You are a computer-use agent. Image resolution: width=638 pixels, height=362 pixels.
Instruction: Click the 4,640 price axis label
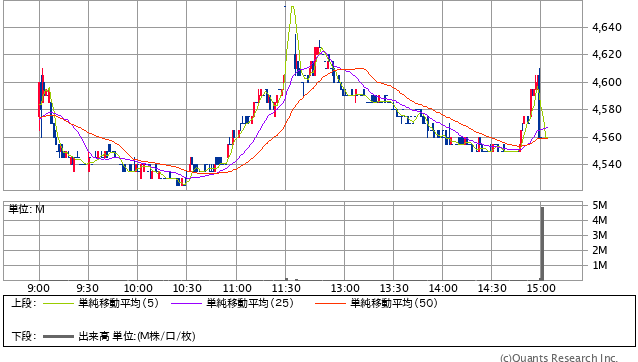607,27
